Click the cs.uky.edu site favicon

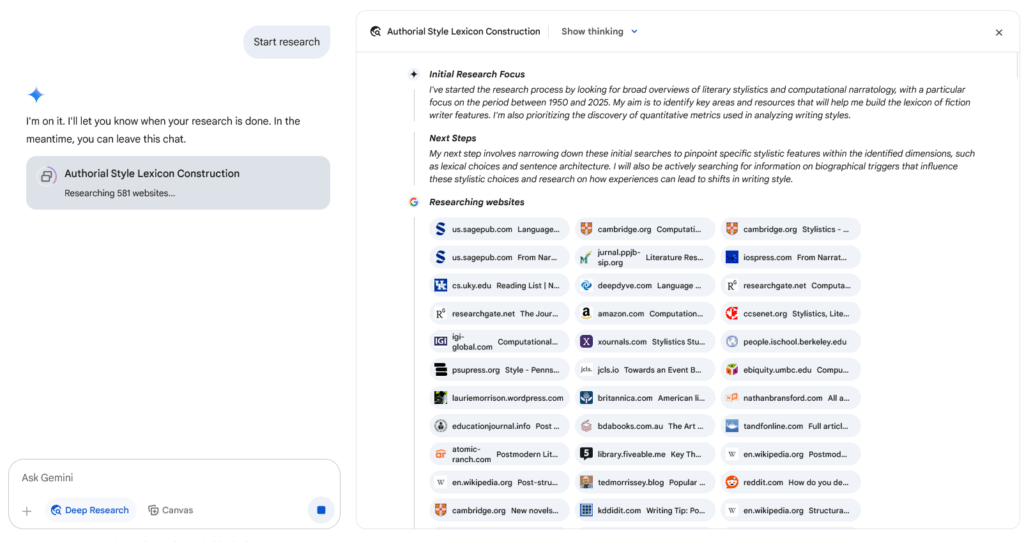tap(441, 285)
